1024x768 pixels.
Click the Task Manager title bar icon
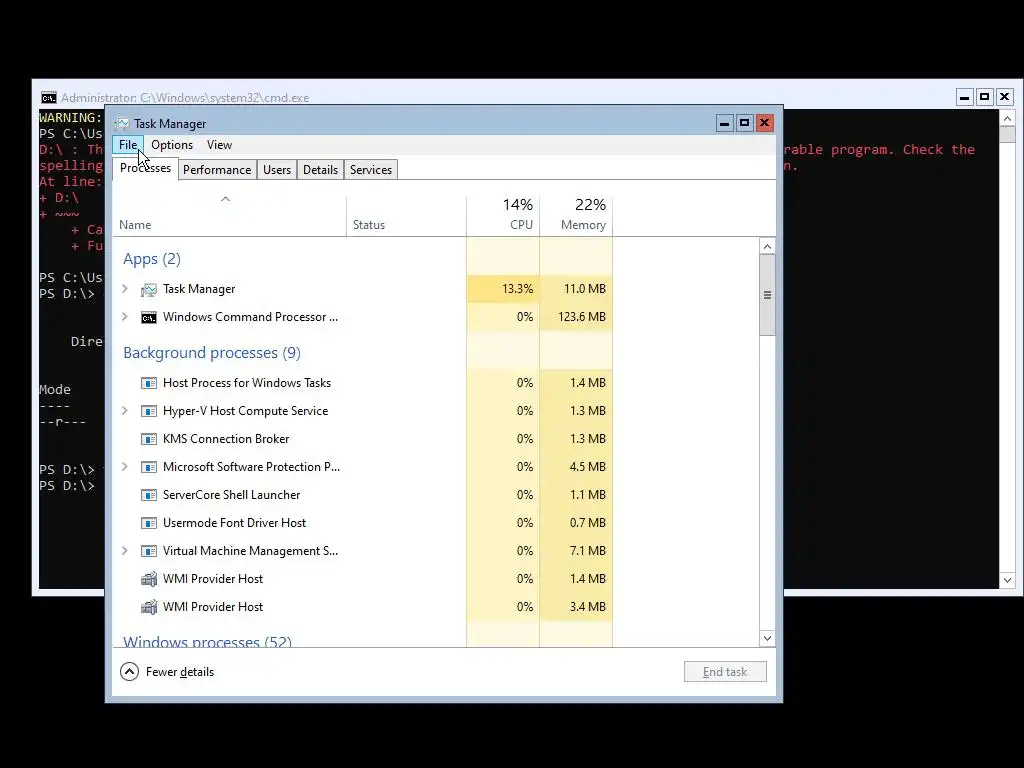[x=121, y=123]
